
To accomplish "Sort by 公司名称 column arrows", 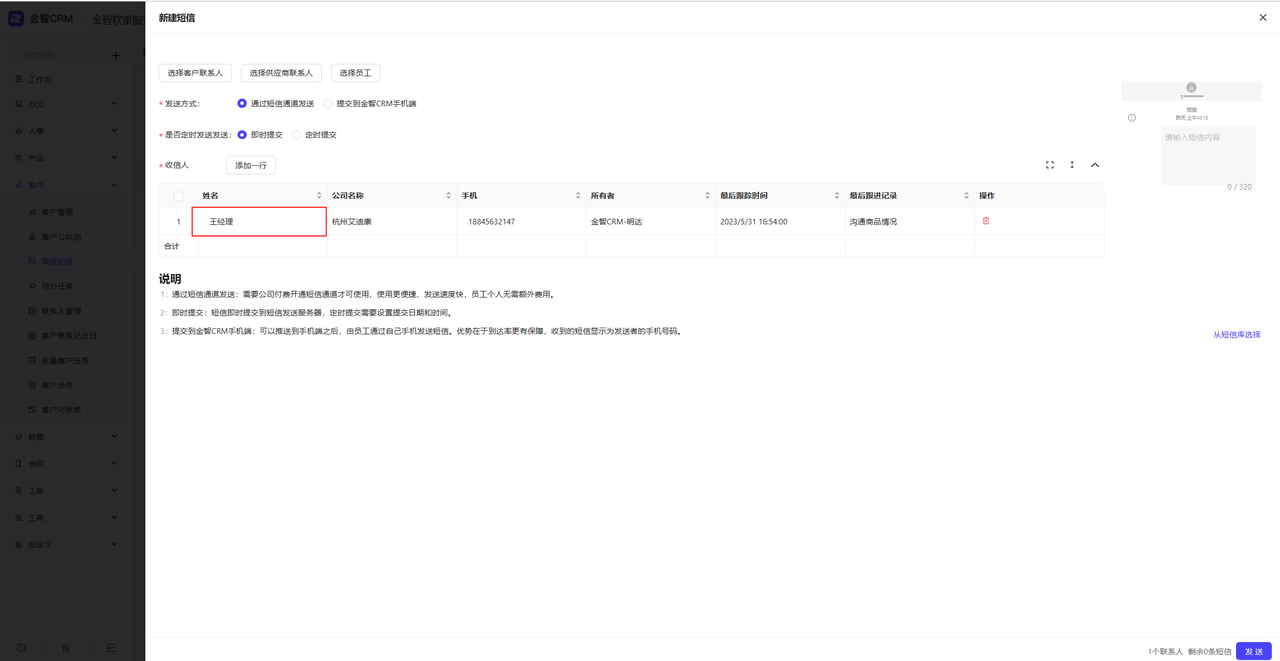I will click(x=448, y=195).
